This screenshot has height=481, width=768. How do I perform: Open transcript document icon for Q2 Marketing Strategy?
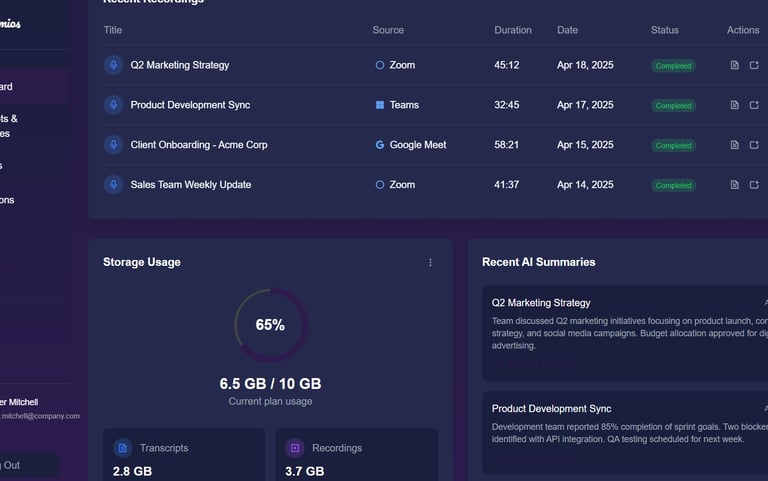click(x=734, y=65)
